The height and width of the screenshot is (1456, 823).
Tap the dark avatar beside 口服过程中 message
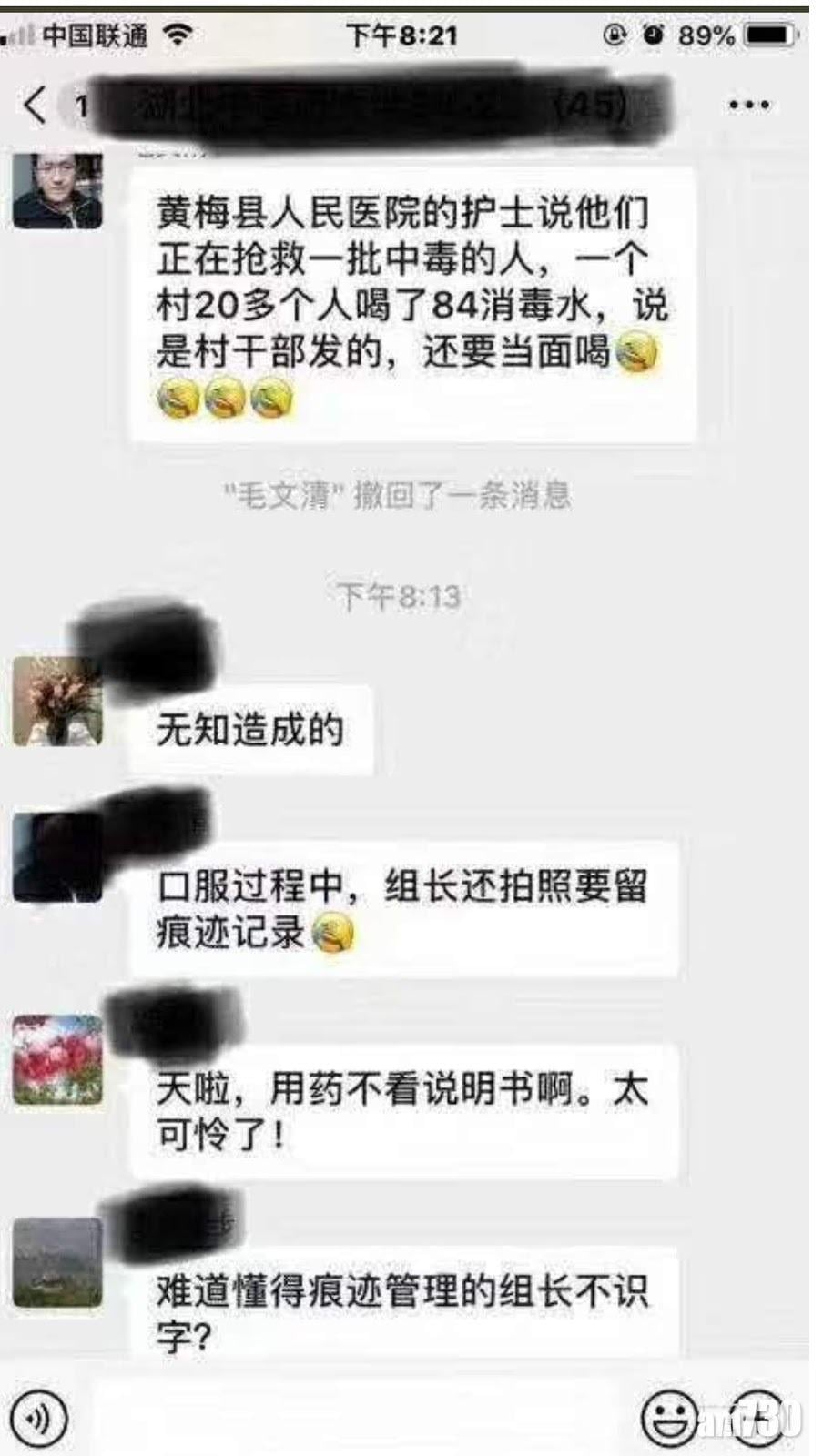coord(57,857)
